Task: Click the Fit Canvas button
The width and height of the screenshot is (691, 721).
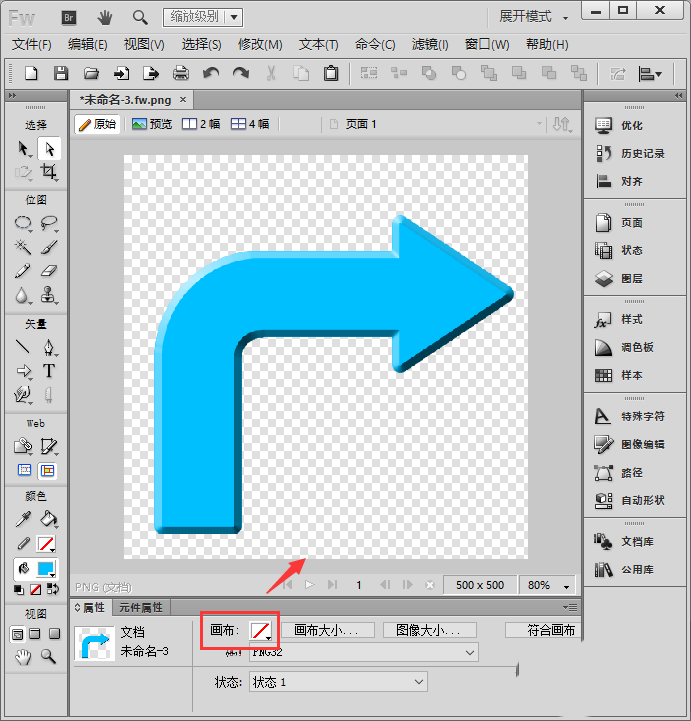Action: (543, 630)
